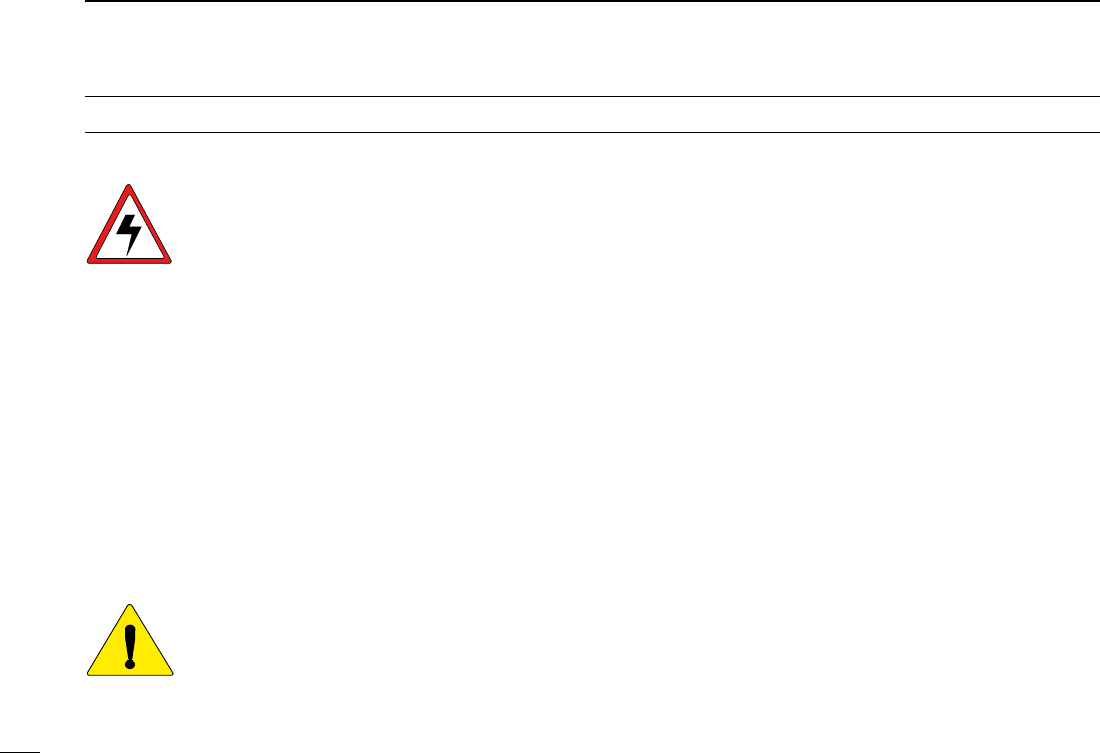Click the narrow band between the two thin rules
1100x753 pixels.
tap(592, 114)
